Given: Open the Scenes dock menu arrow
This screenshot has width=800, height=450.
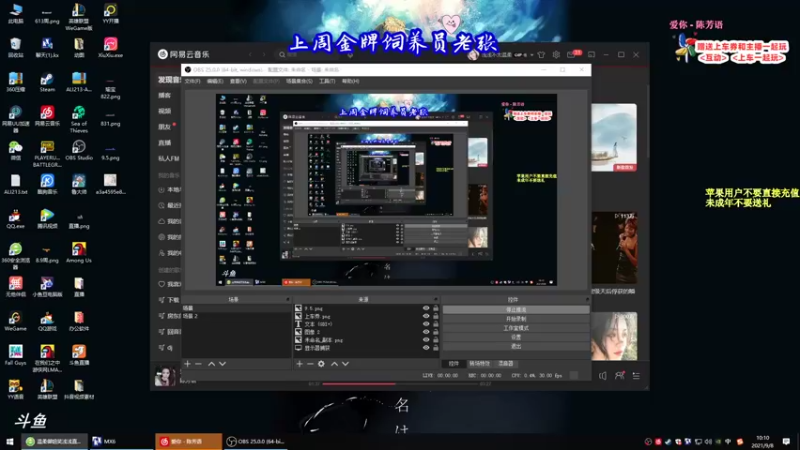Looking at the screenshot, I should (288, 299).
